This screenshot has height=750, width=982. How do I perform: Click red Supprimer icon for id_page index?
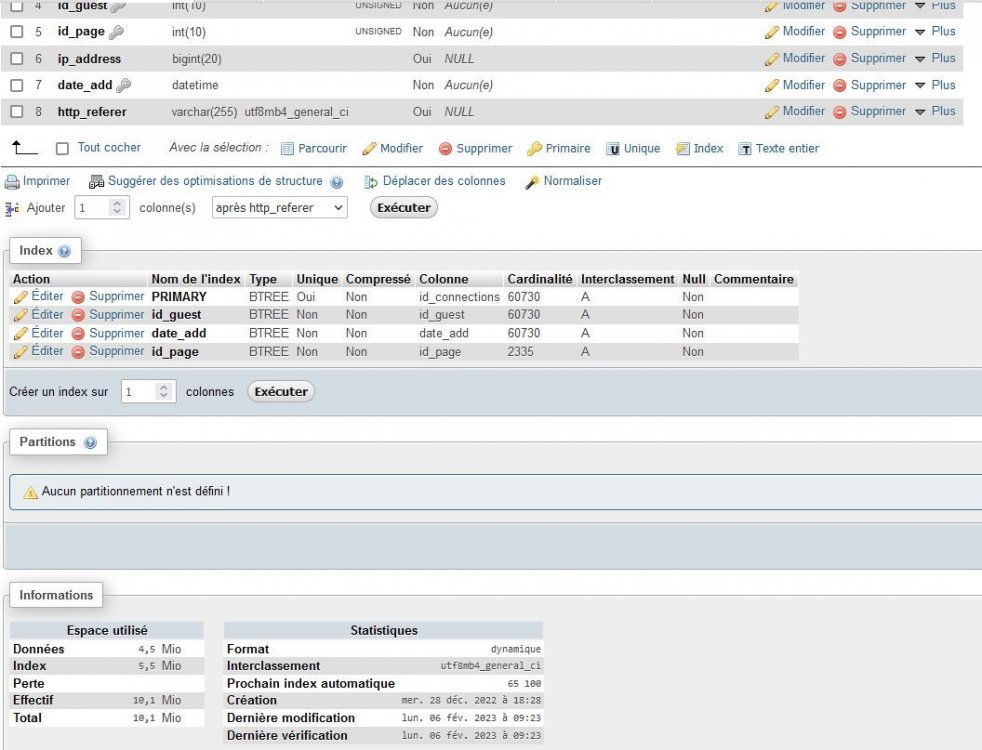pyautogui.click(x=78, y=352)
